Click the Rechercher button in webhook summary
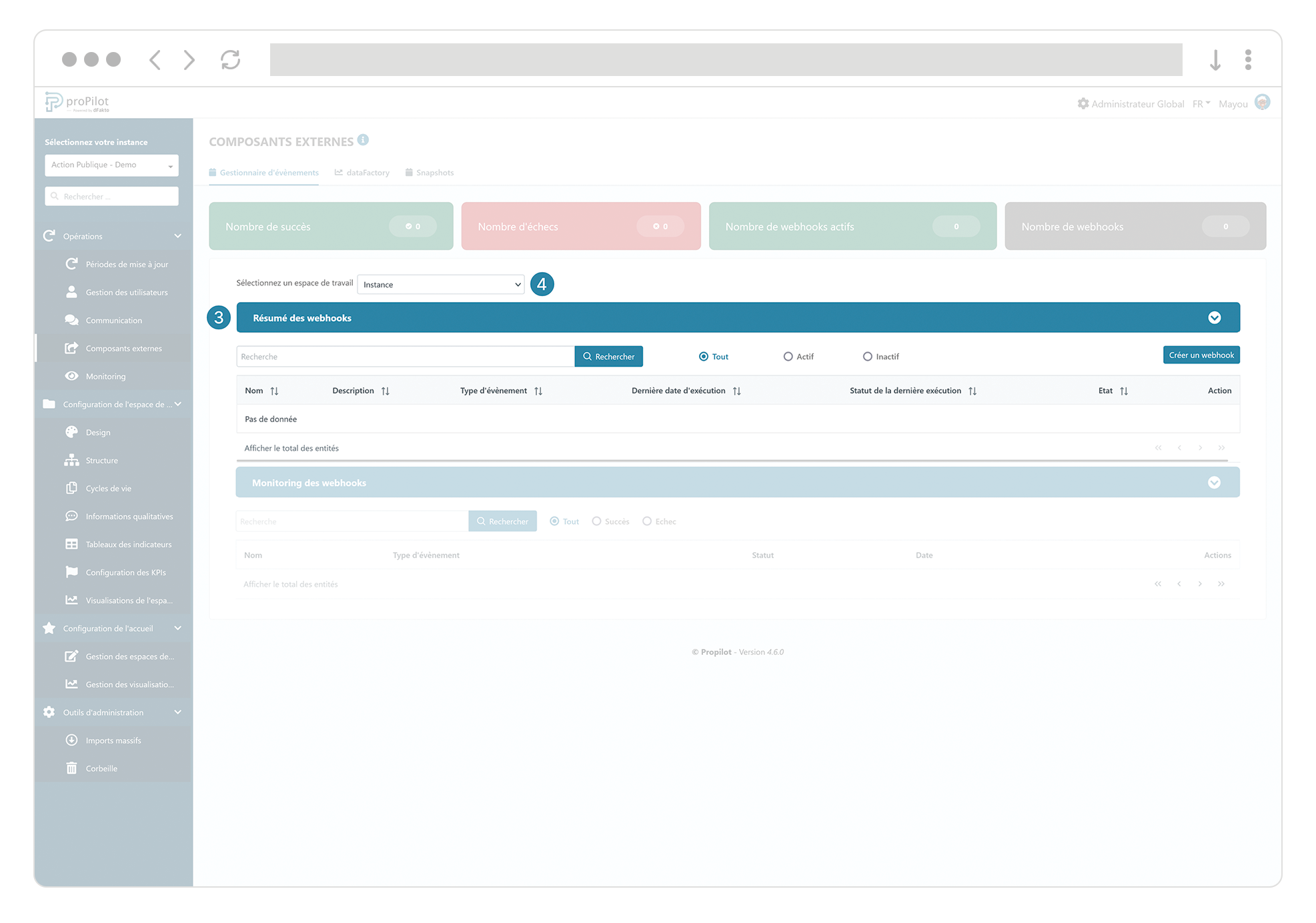The height and width of the screenshot is (923, 1316). coord(608,357)
